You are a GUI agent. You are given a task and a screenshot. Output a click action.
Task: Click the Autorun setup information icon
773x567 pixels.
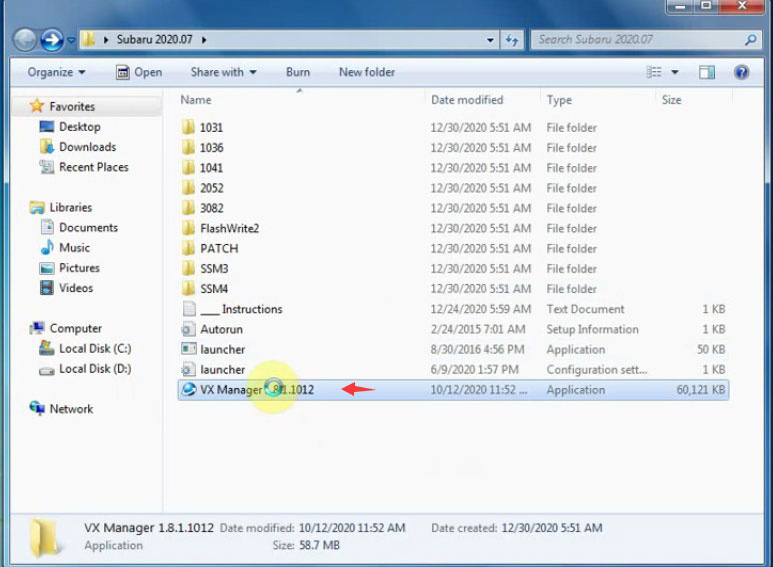point(188,329)
